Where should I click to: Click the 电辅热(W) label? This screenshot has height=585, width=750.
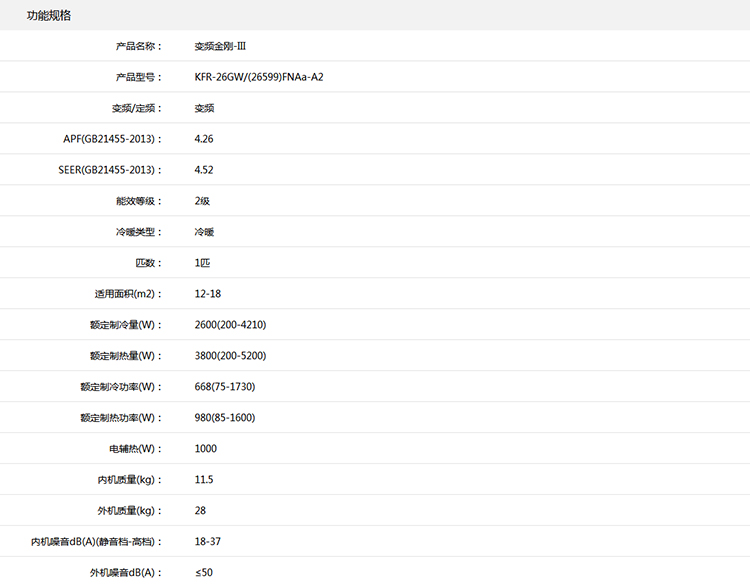136,449
